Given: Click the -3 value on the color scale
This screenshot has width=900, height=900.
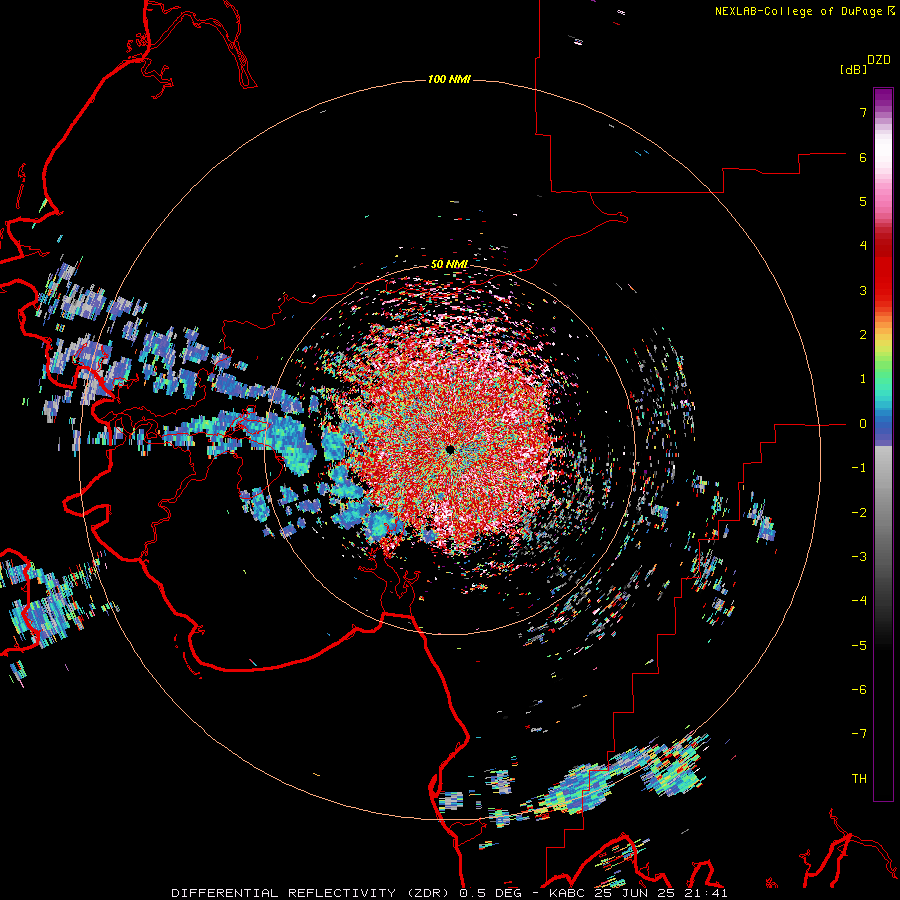Looking at the screenshot, I should tap(859, 557).
